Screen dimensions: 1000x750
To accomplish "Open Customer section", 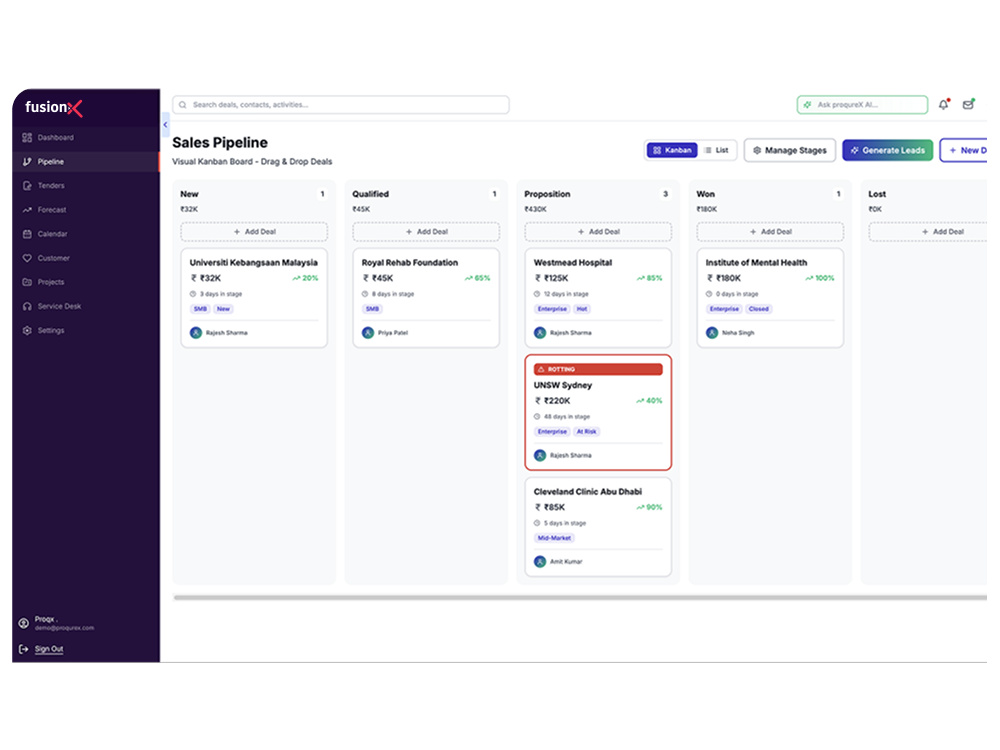I will coord(85,258).
